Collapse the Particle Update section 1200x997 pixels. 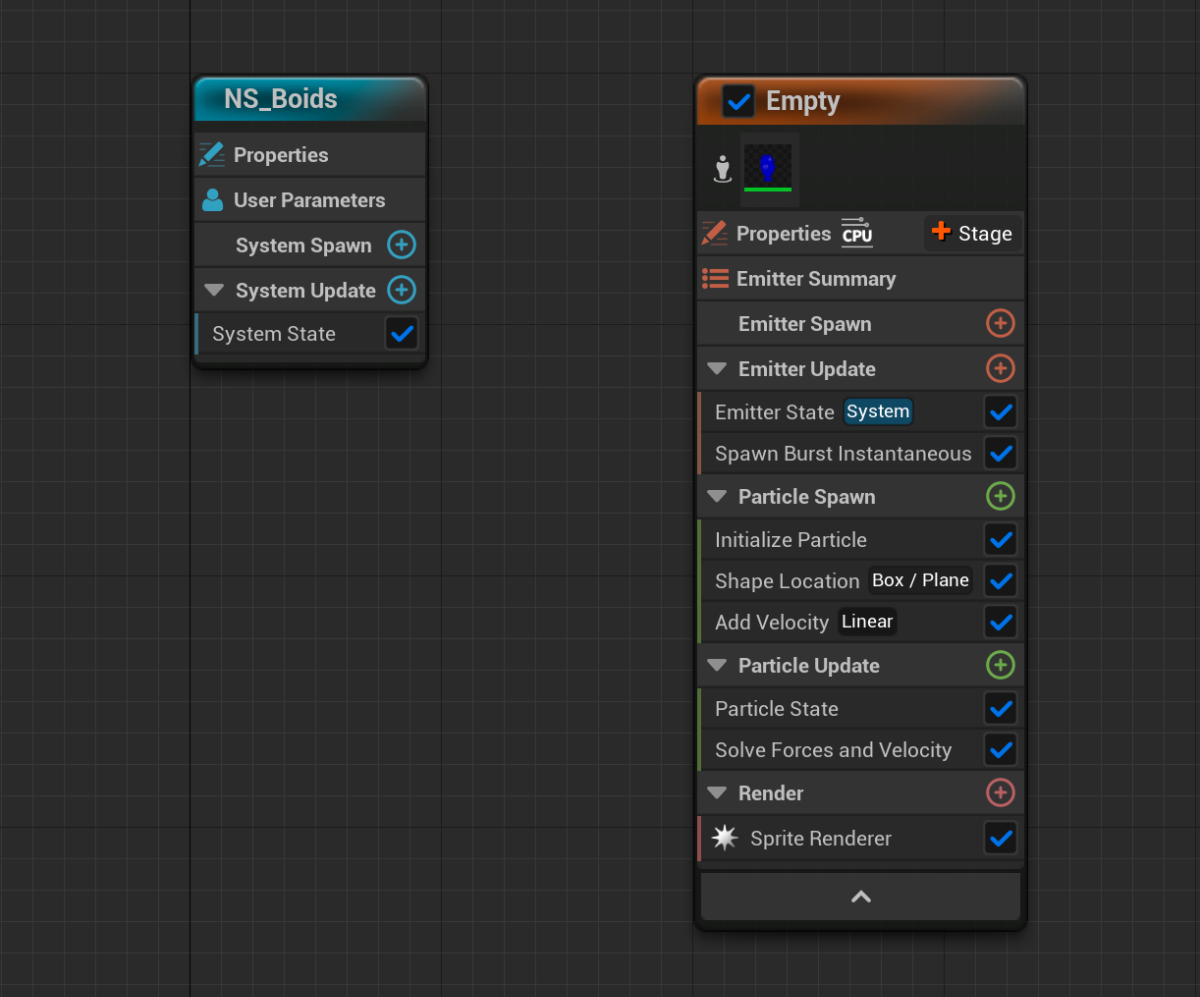tap(716, 666)
